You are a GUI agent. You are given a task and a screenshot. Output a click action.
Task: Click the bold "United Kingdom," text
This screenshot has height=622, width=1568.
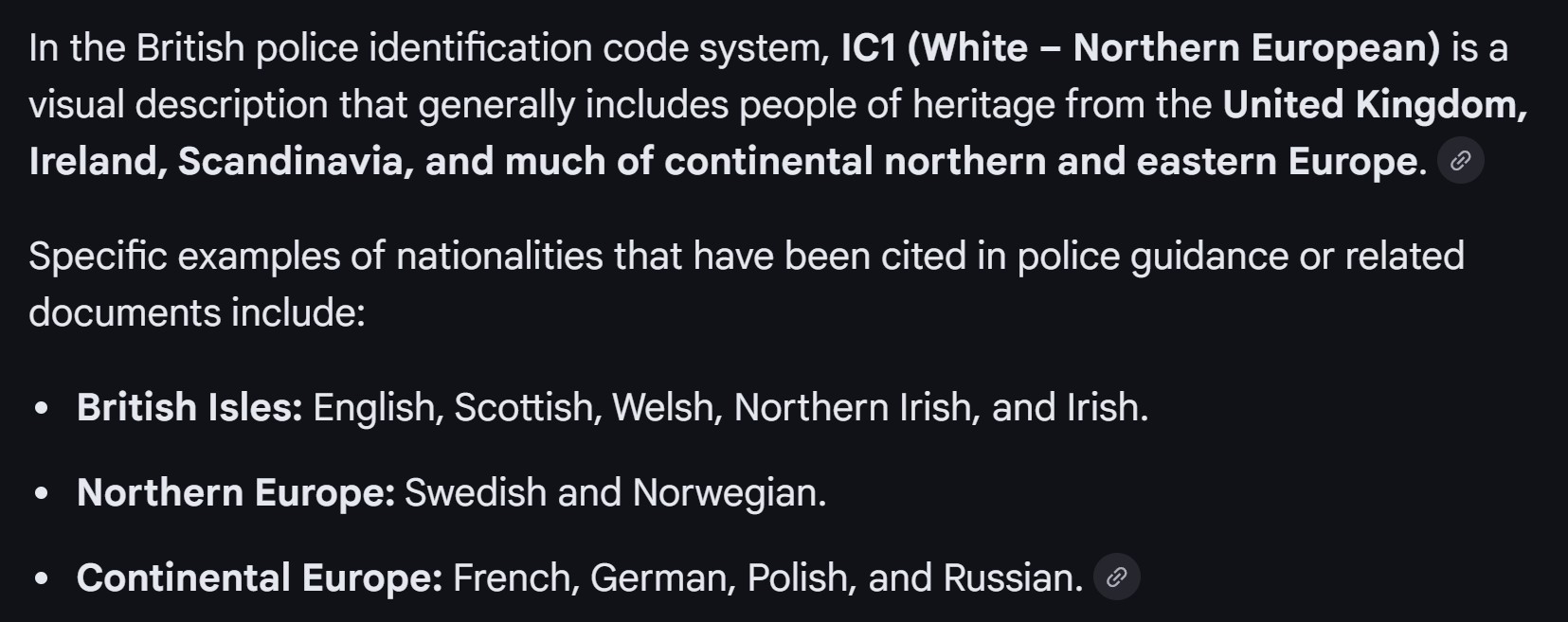pyautogui.click(x=1375, y=105)
